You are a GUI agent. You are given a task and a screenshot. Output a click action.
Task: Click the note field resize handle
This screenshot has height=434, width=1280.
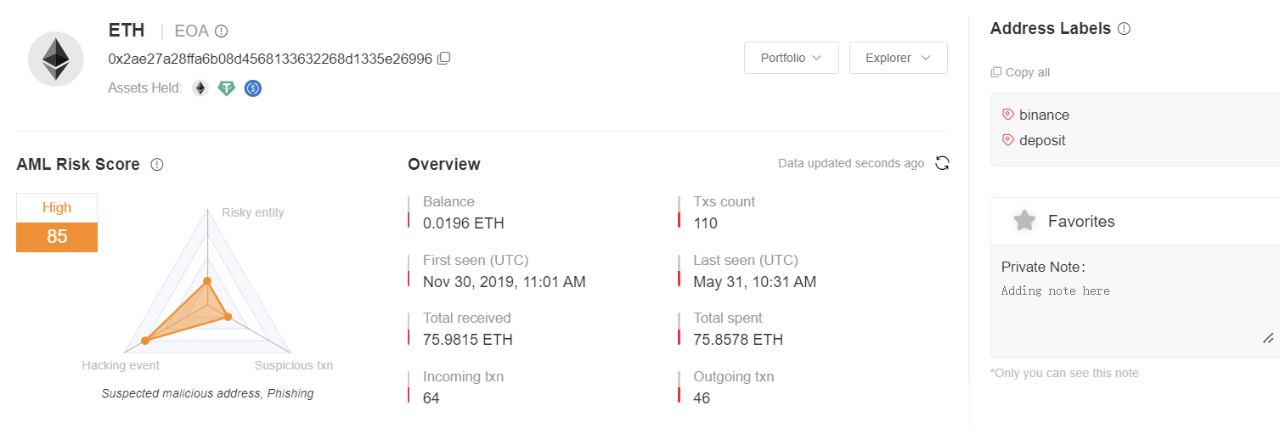coord(1268,339)
